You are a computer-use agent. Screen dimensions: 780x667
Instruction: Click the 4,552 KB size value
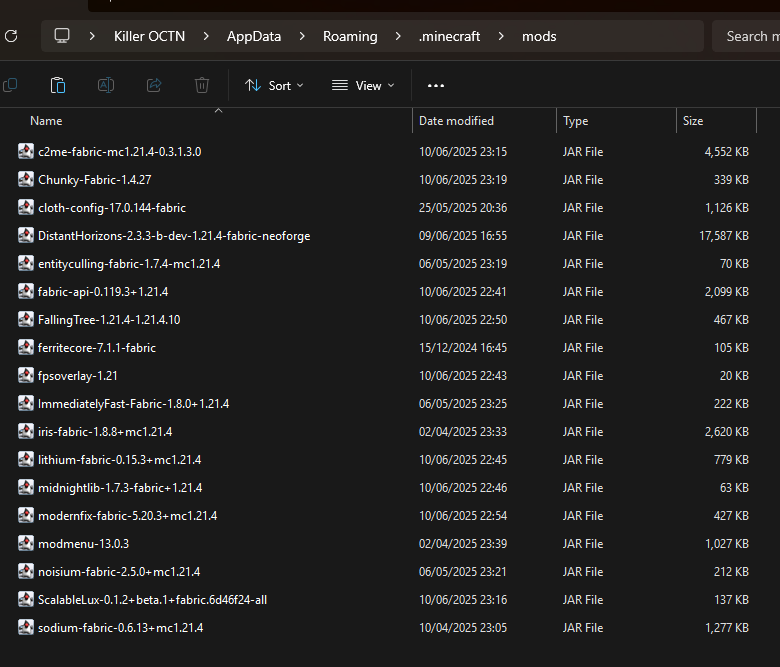[x=726, y=152]
